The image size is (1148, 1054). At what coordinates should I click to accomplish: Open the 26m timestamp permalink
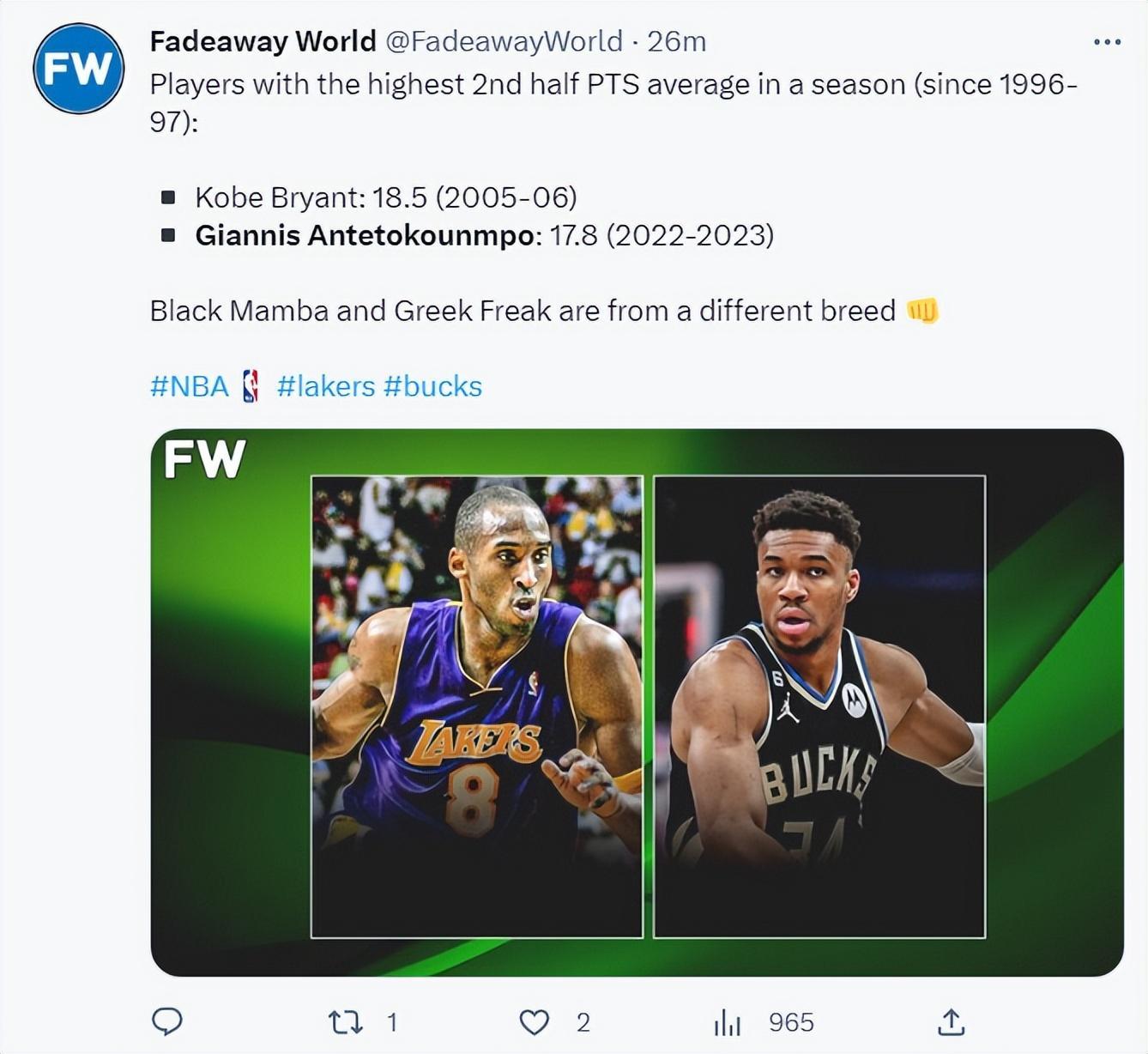coord(677,41)
